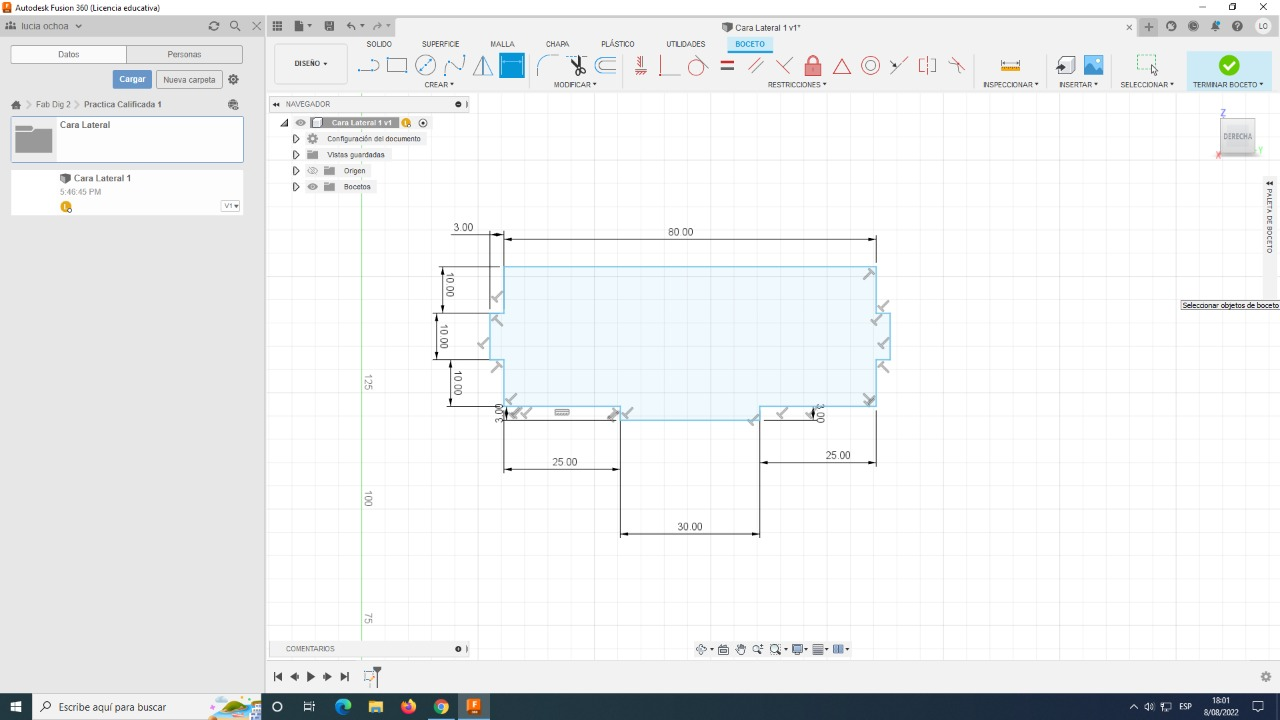The height and width of the screenshot is (720, 1280).
Task: Open the INSPECCIONAR dropdown menu
Action: click(1010, 85)
